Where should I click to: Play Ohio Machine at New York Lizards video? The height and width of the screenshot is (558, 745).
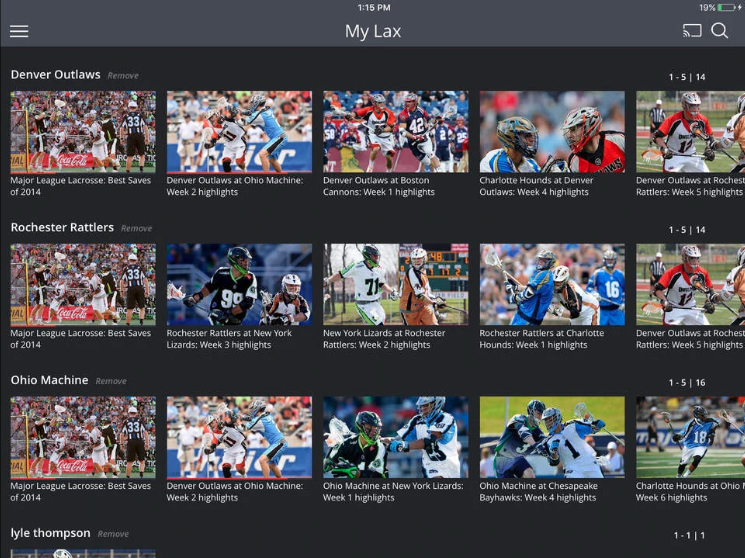[x=395, y=437]
